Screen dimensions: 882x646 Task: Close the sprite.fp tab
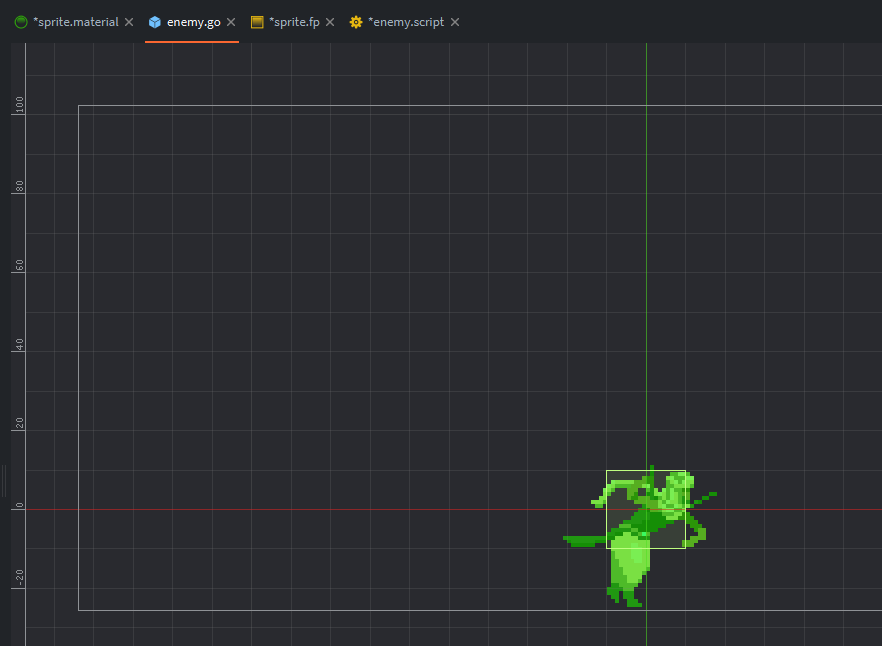click(331, 22)
